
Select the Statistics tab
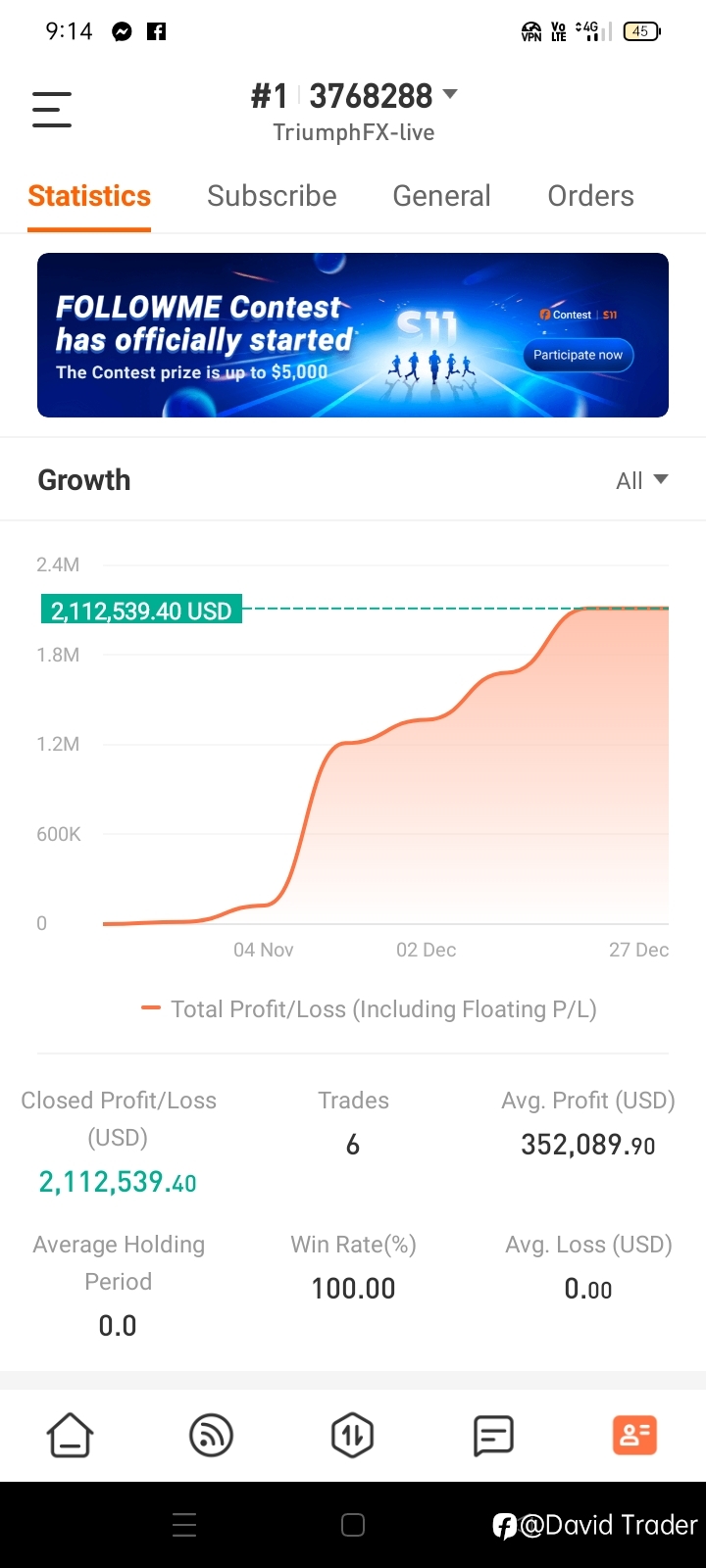click(x=89, y=196)
